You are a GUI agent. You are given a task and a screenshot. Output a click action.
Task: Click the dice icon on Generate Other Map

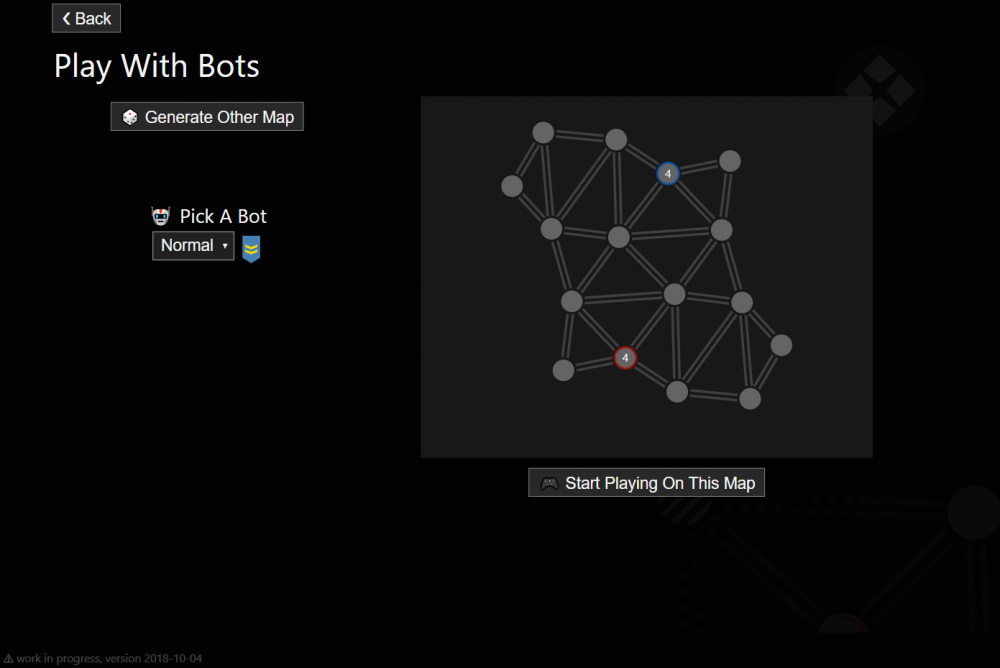click(130, 117)
